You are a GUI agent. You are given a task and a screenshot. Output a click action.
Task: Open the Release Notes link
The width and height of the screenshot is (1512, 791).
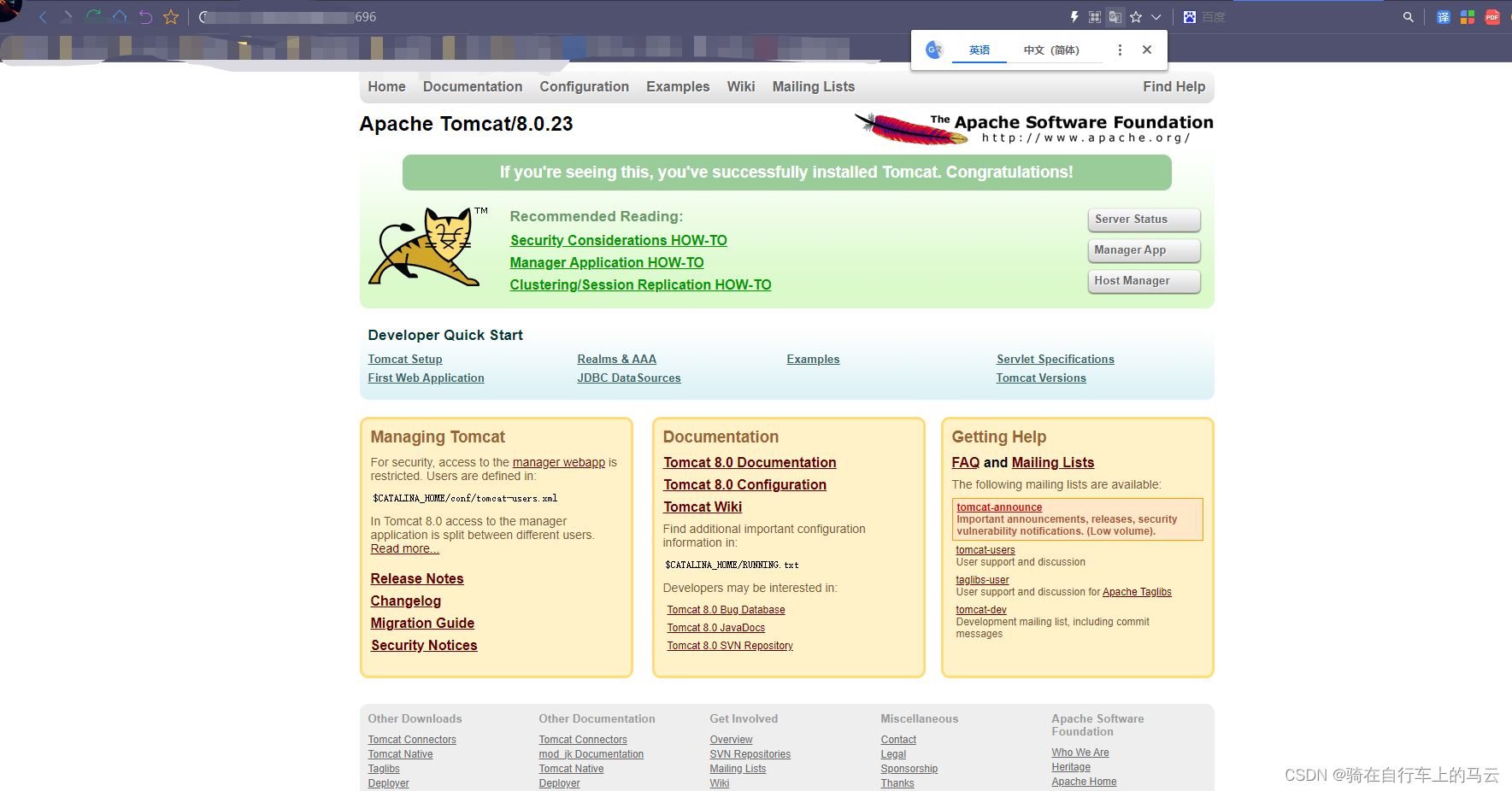coord(417,579)
